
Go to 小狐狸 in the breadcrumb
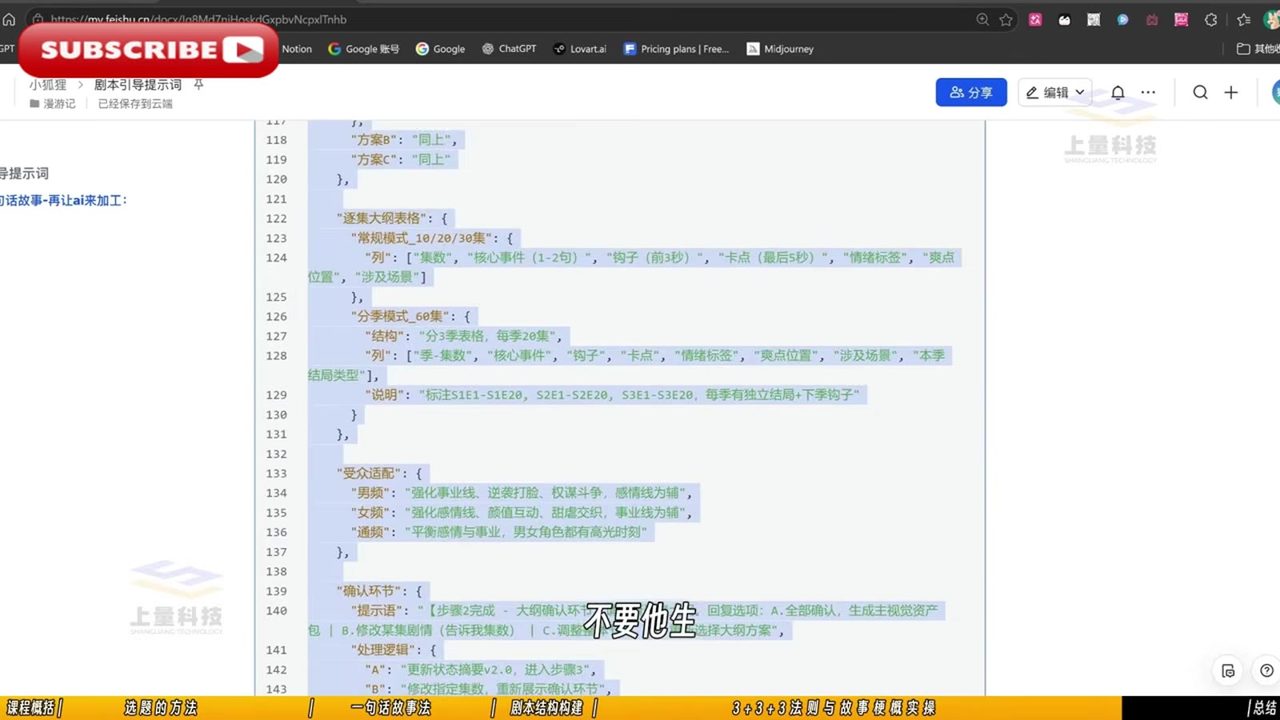pyautogui.click(x=47, y=85)
